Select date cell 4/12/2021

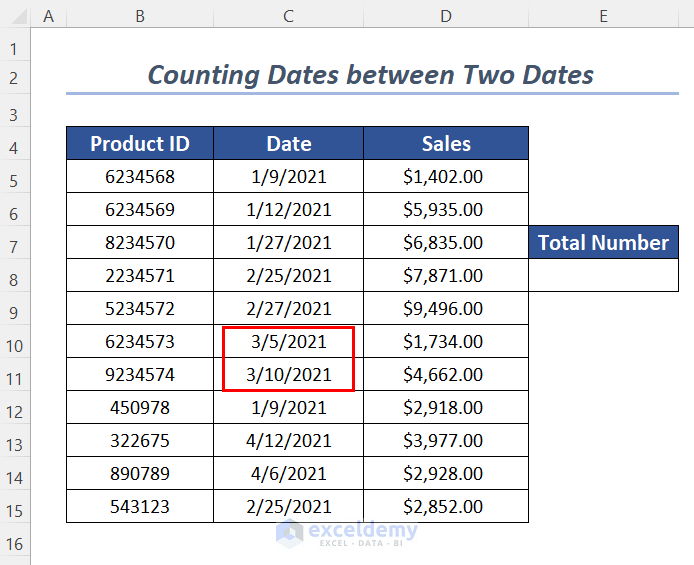pos(288,440)
